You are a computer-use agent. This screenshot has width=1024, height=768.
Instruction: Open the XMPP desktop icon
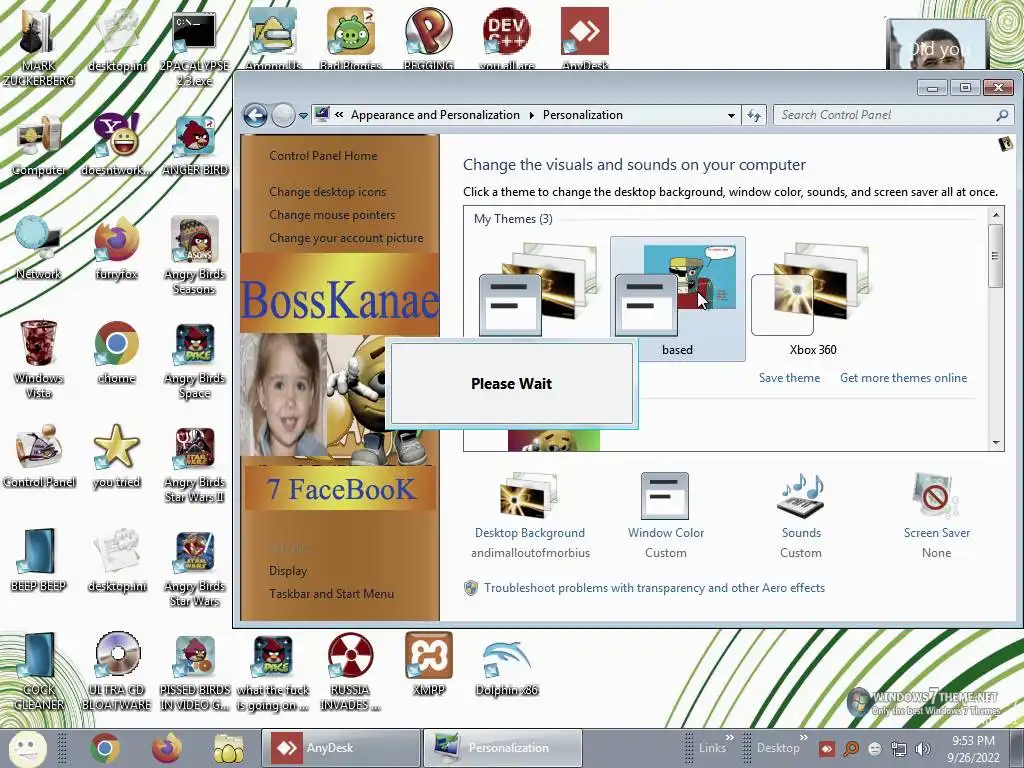tap(428, 664)
